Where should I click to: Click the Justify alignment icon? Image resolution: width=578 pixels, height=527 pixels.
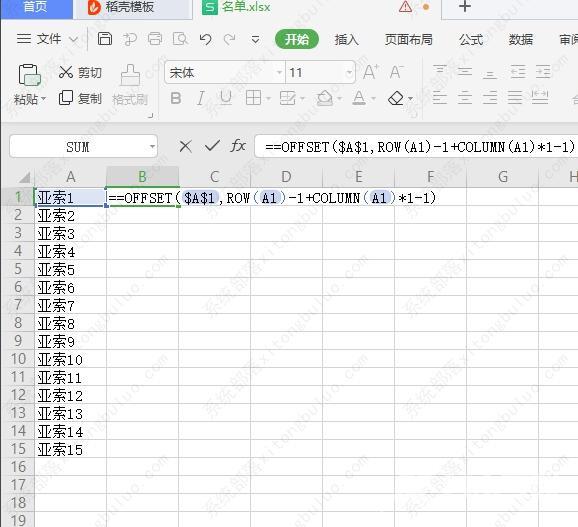tap(515, 98)
